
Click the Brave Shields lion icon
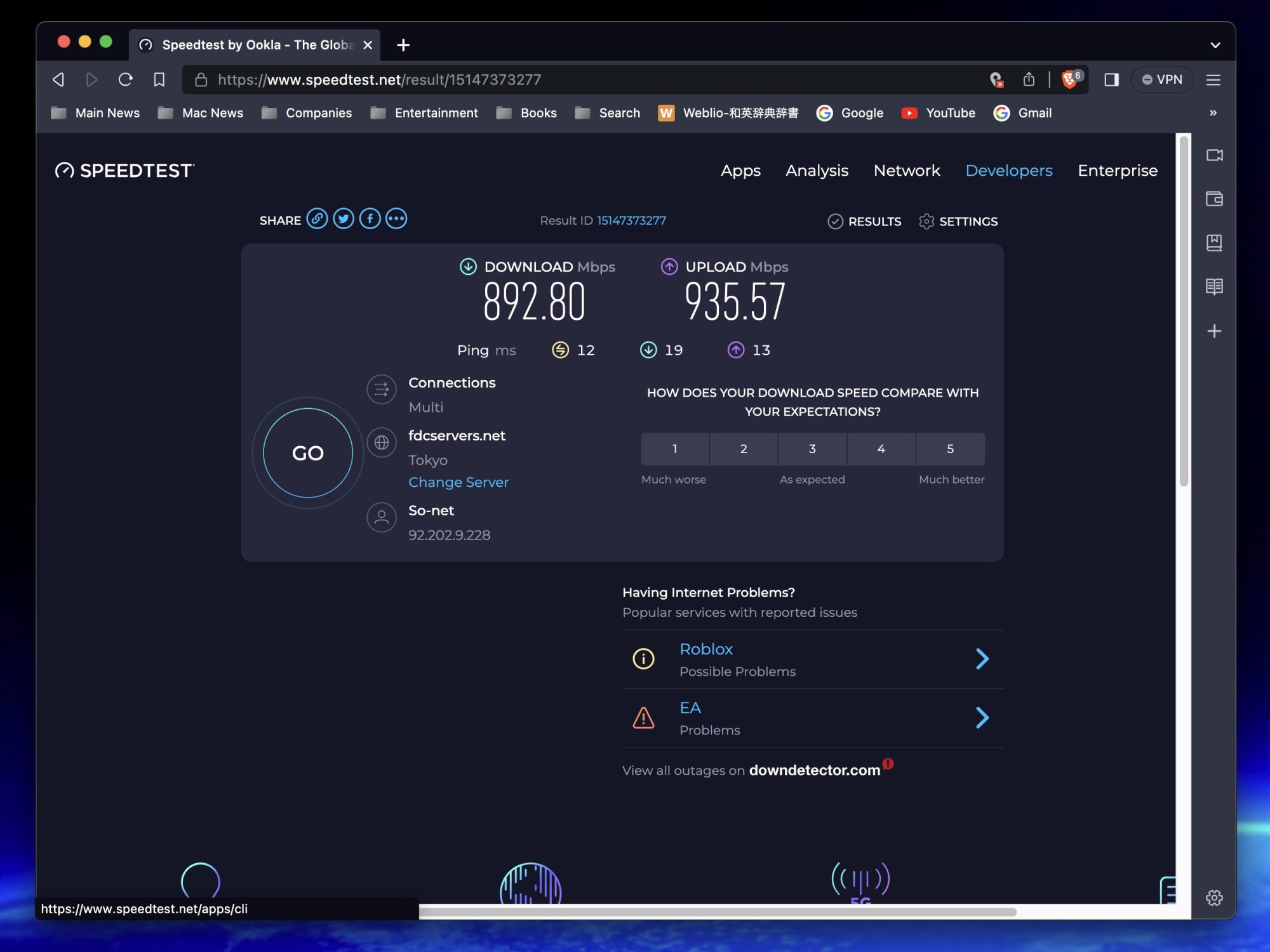pos(1069,80)
